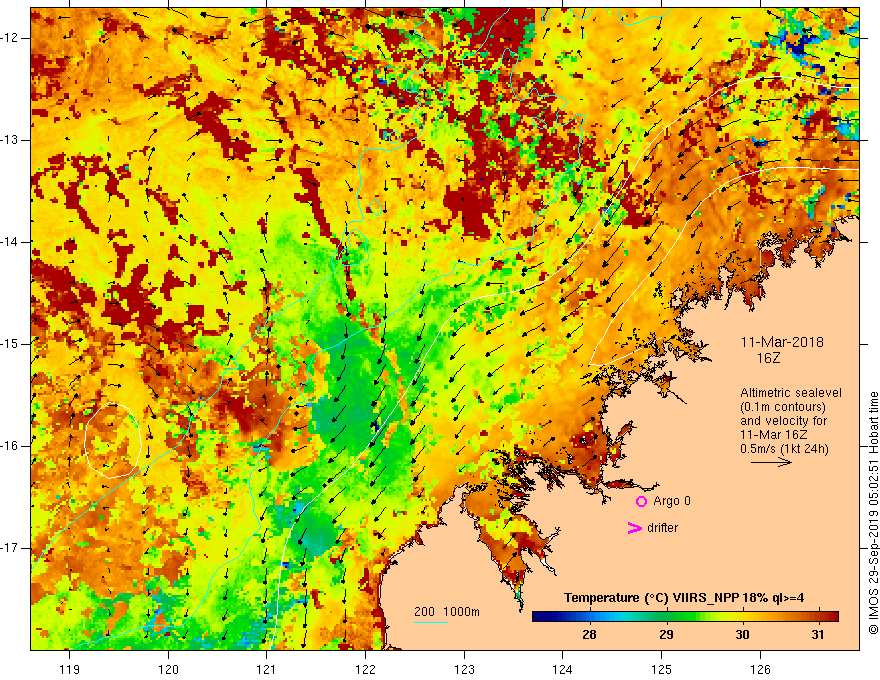Click the longitude label '120'

click(x=168, y=669)
